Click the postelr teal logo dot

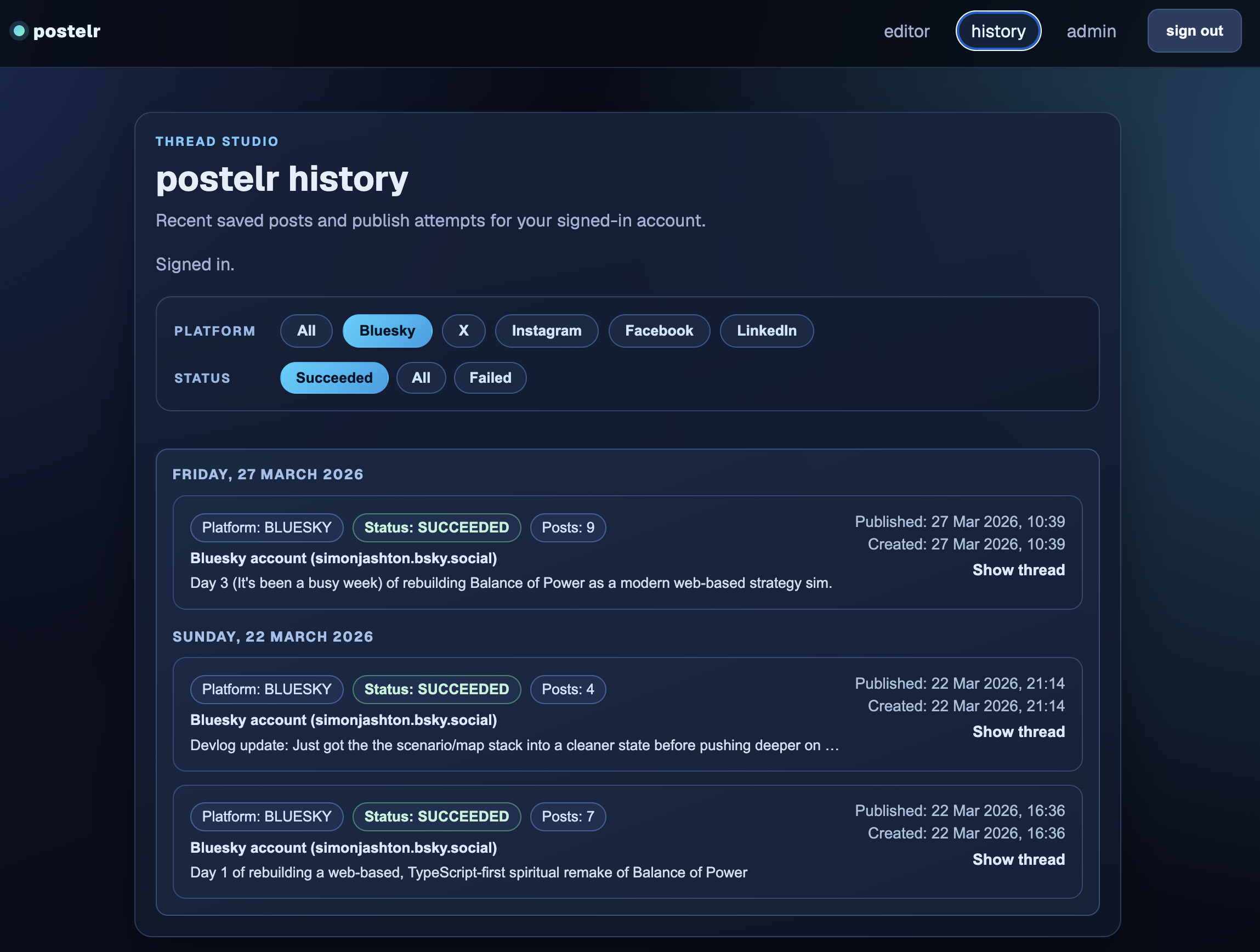click(x=19, y=31)
